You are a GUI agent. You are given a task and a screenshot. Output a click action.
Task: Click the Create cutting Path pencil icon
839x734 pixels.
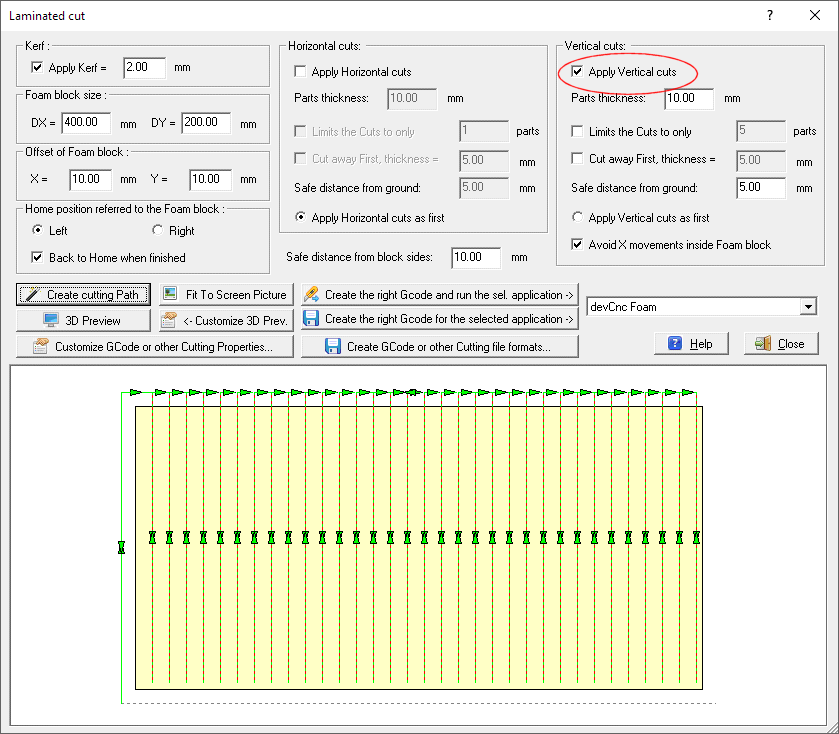[33, 294]
